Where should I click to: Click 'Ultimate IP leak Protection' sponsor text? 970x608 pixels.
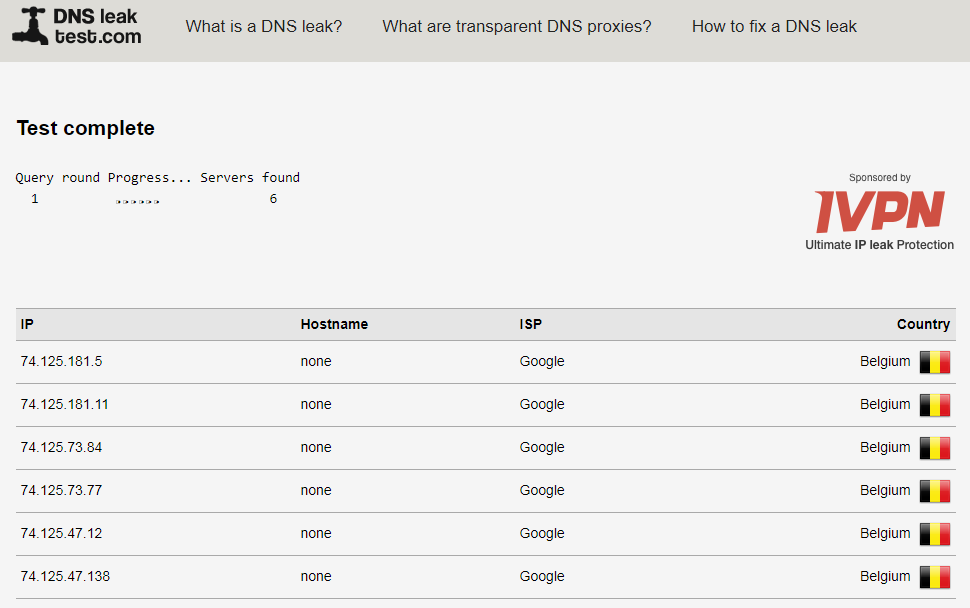879,245
